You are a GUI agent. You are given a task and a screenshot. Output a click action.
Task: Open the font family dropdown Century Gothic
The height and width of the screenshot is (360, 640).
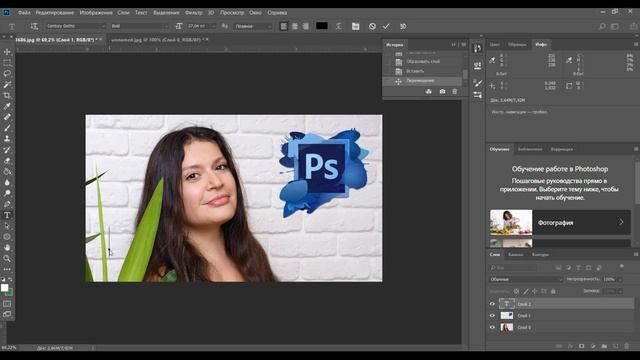pyautogui.click(x=75, y=26)
